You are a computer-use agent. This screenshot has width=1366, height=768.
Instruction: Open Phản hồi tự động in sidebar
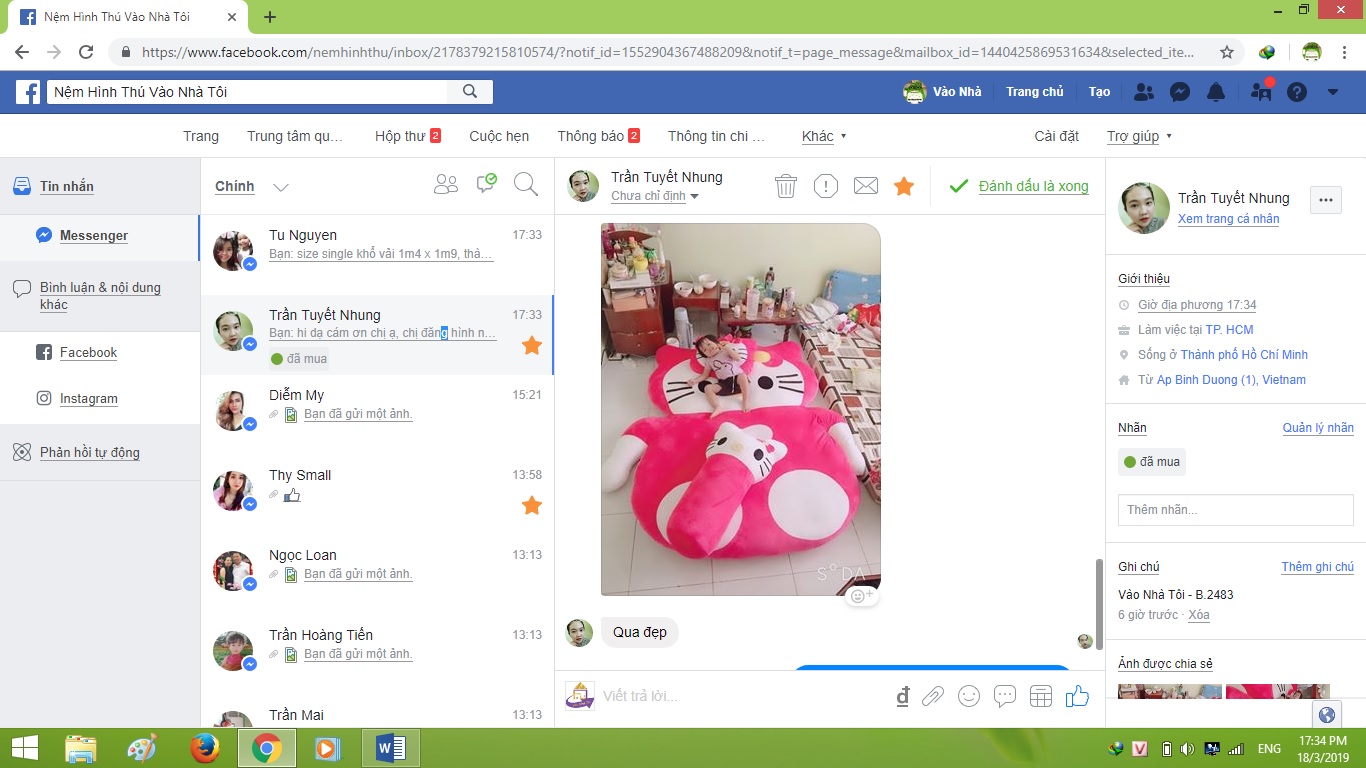pyautogui.click(x=90, y=453)
